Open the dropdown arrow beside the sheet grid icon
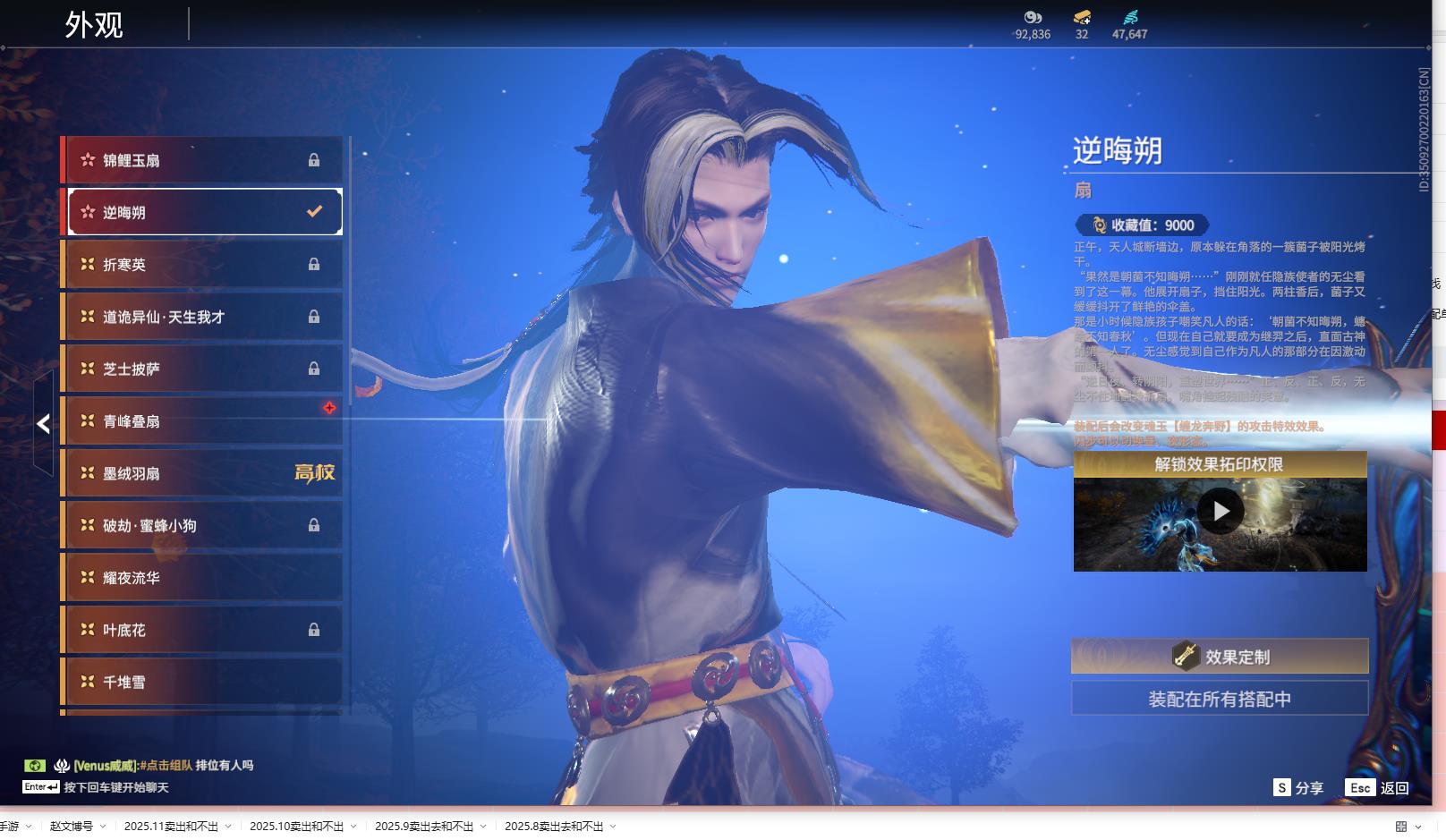Screen dimensions: 1446x840 (1419, 827)
